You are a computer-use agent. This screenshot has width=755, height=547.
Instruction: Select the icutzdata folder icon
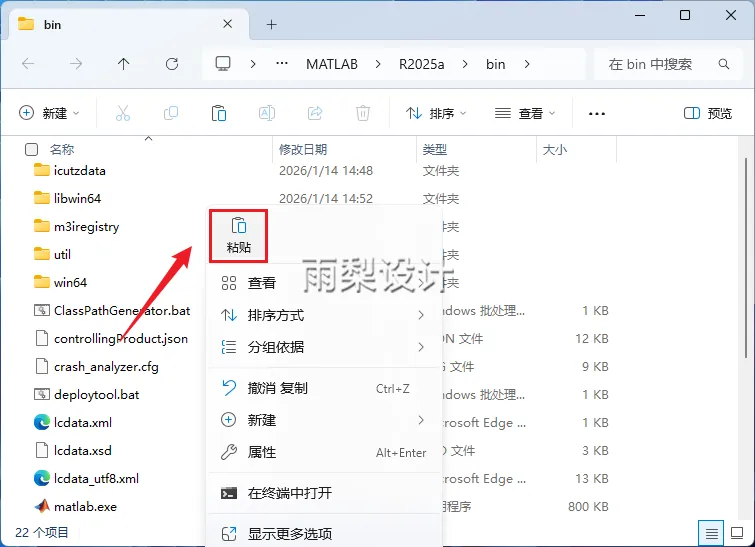point(42,170)
